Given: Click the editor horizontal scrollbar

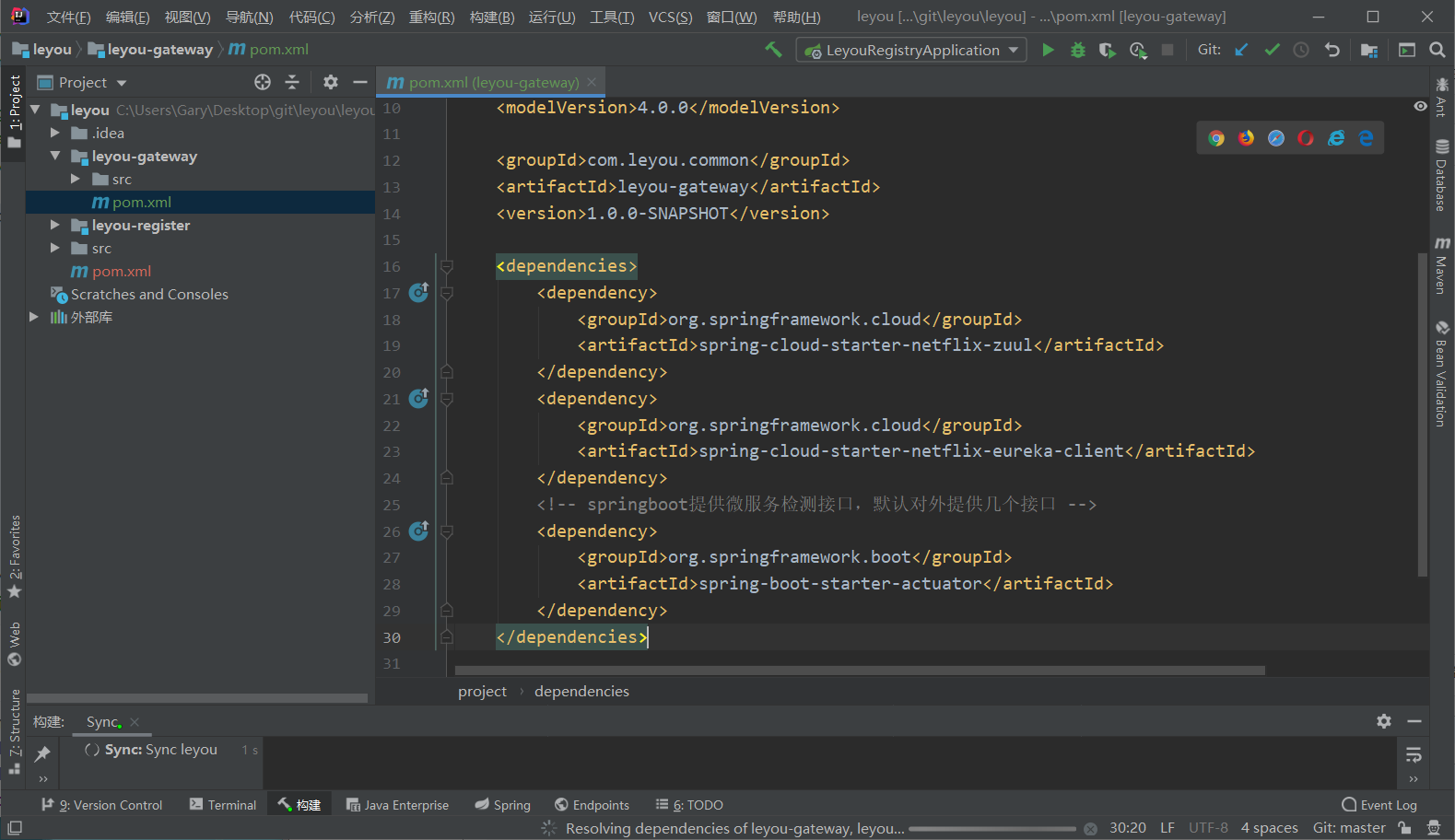Looking at the screenshot, I should [x=860, y=671].
